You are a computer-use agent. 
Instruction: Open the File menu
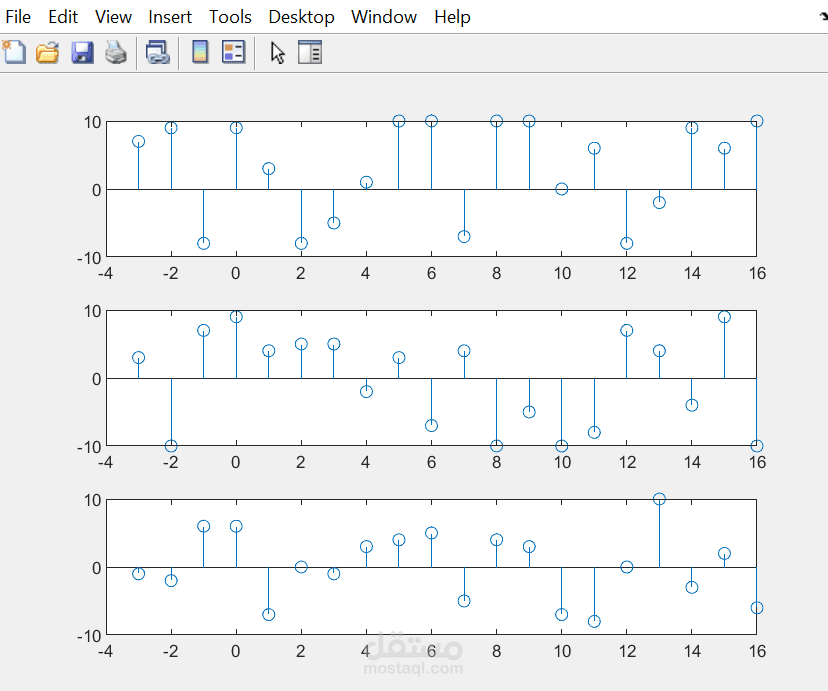point(18,17)
